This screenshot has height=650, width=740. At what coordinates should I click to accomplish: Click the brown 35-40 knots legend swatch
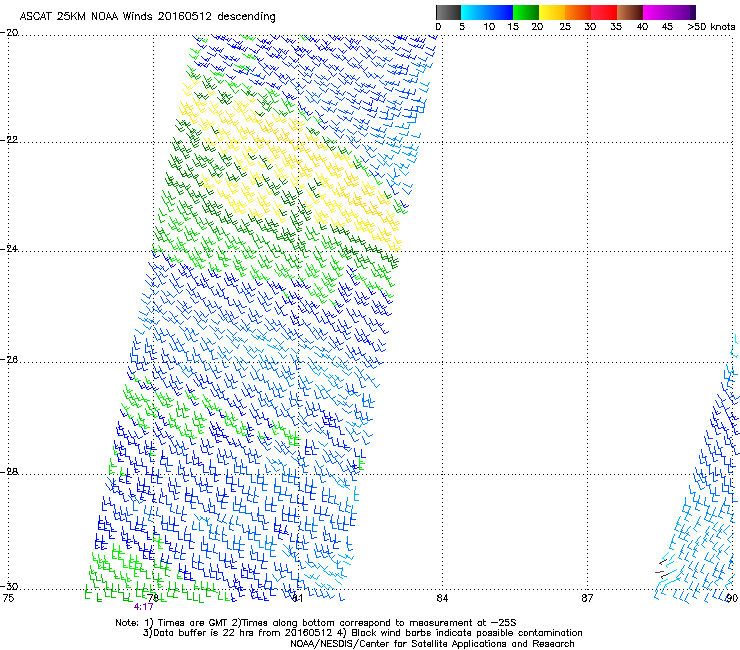[630, 12]
